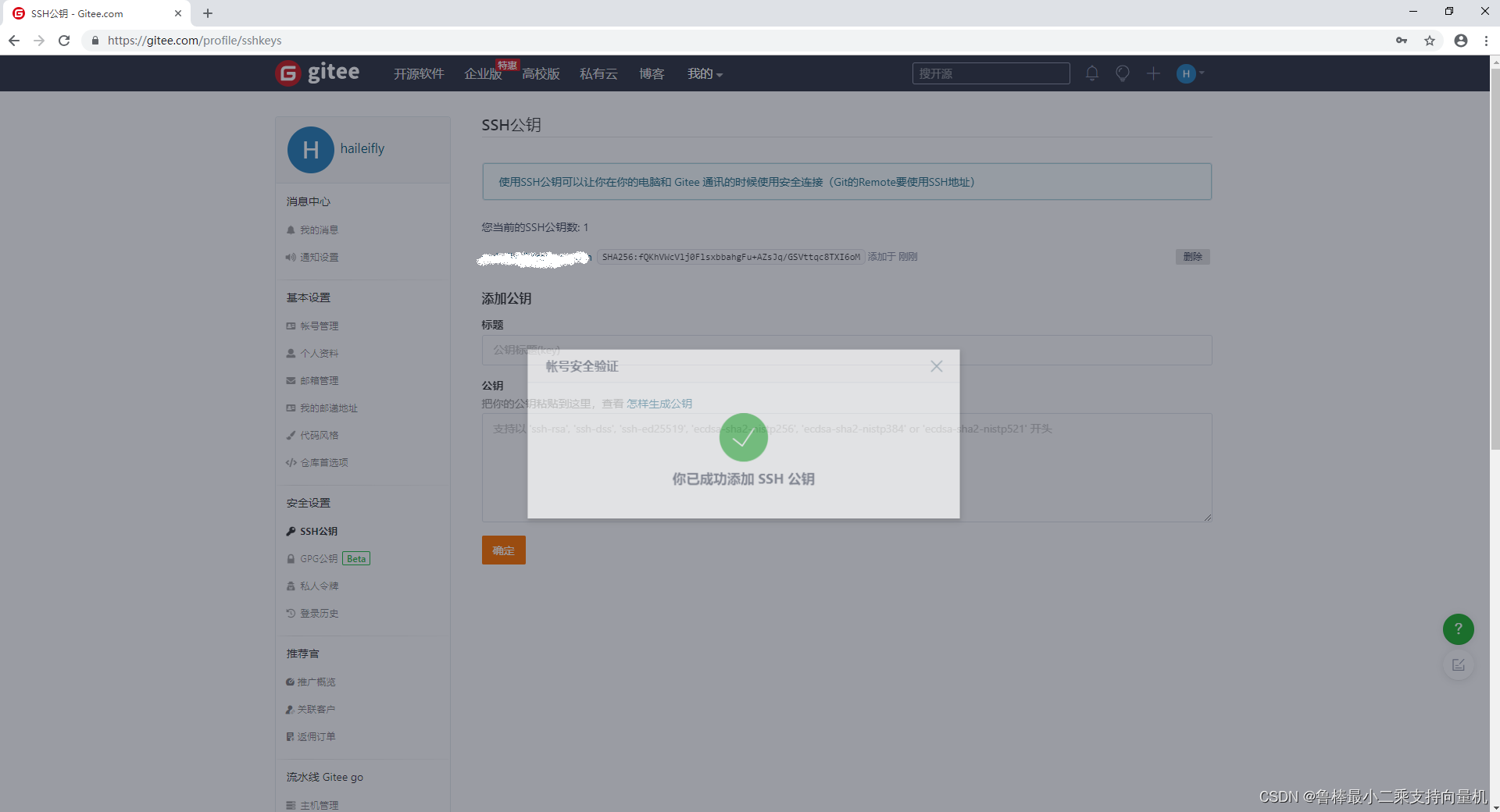Open 帐号管理 in the sidebar
Image resolution: width=1500 pixels, height=812 pixels.
pos(312,326)
